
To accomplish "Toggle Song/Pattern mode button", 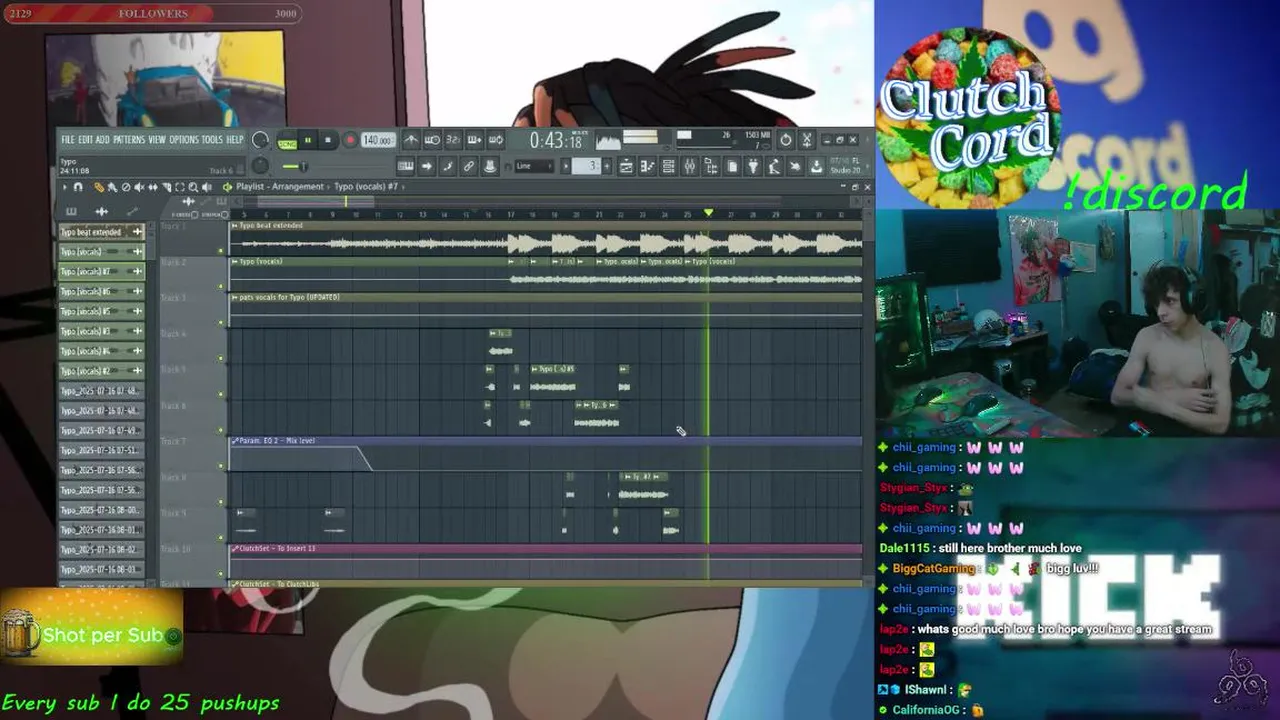I will pos(286,142).
